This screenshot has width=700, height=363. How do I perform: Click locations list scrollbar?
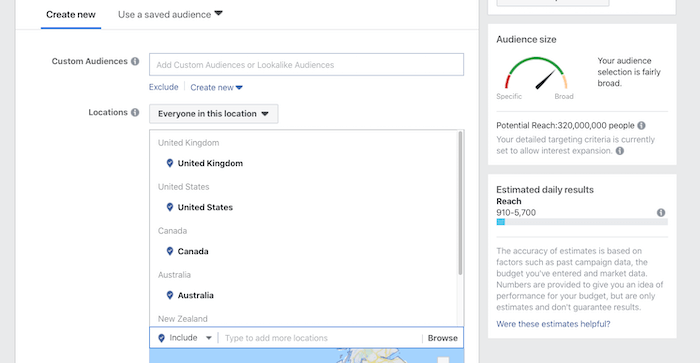coord(460,203)
